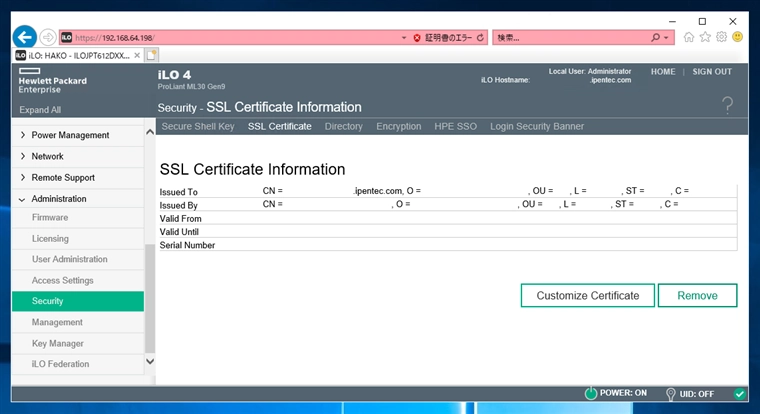
Task: Open the browser Home icon
Action: click(x=689, y=37)
